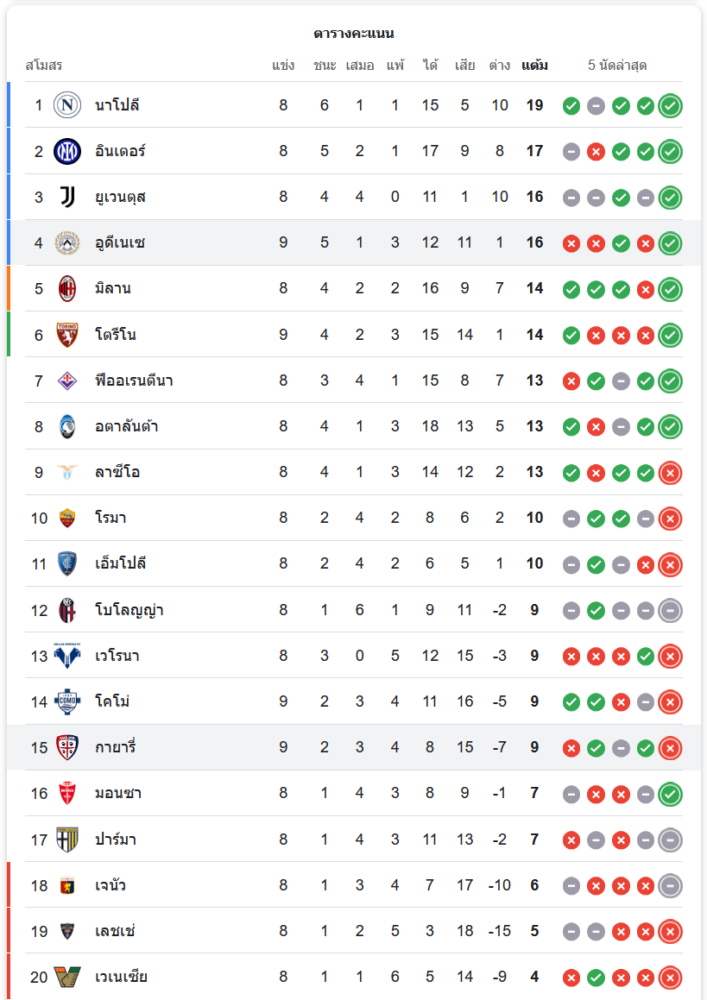The width and height of the screenshot is (707, 1000).
Task: Click the Atalanta club crest icon
Action: pos(67,427)
